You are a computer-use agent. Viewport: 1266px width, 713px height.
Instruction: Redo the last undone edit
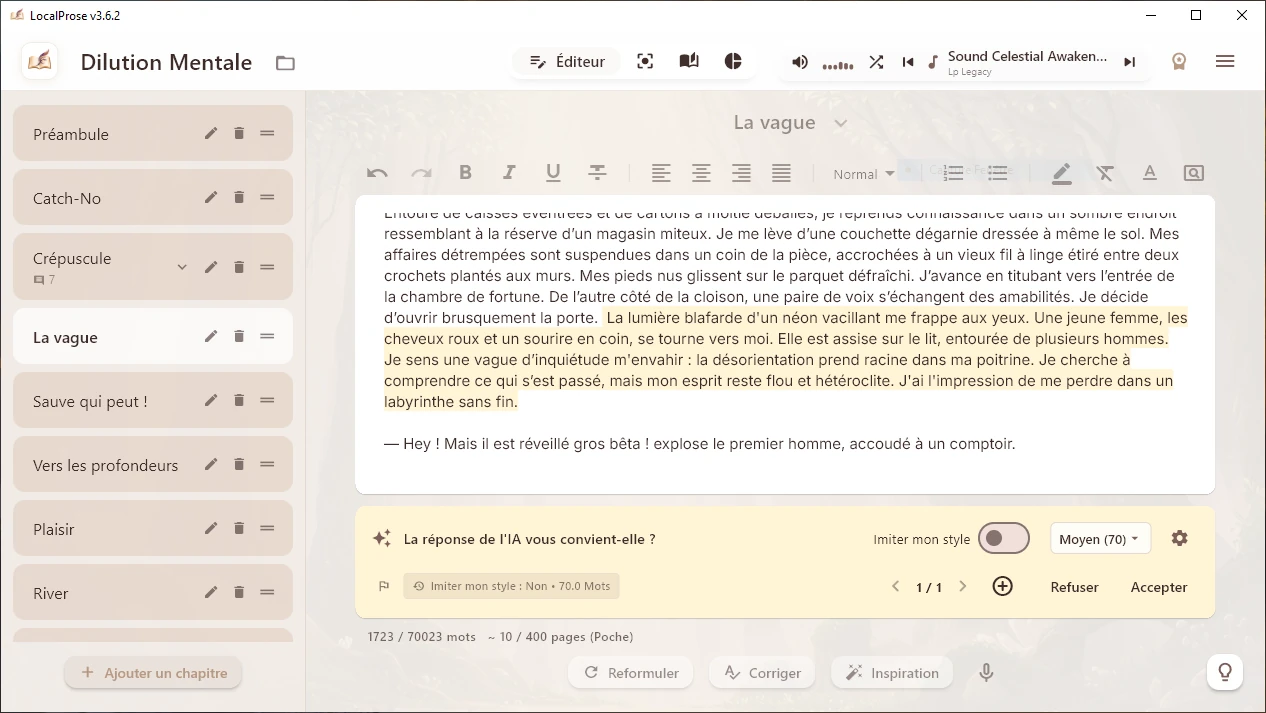click(x=421, y=173)
